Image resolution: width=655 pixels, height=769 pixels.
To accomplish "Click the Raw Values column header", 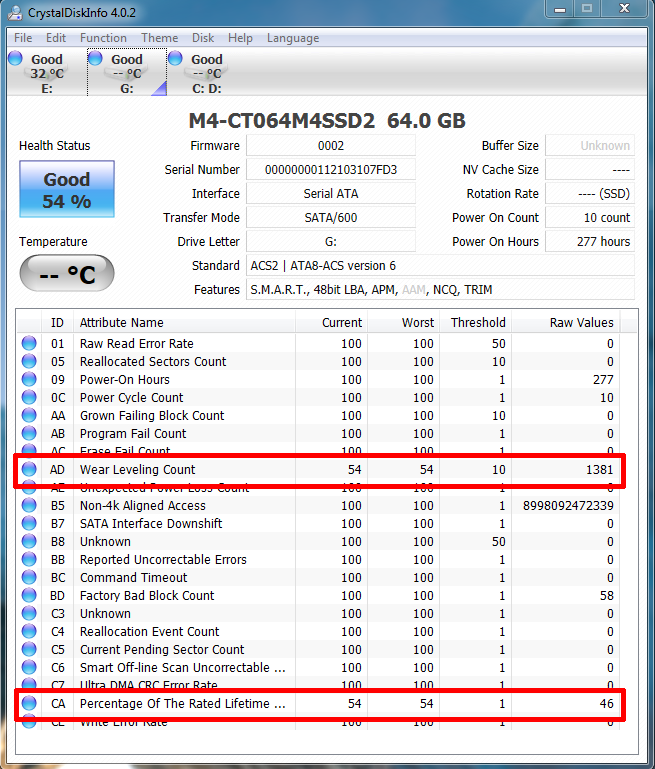I will pos(566,323).
